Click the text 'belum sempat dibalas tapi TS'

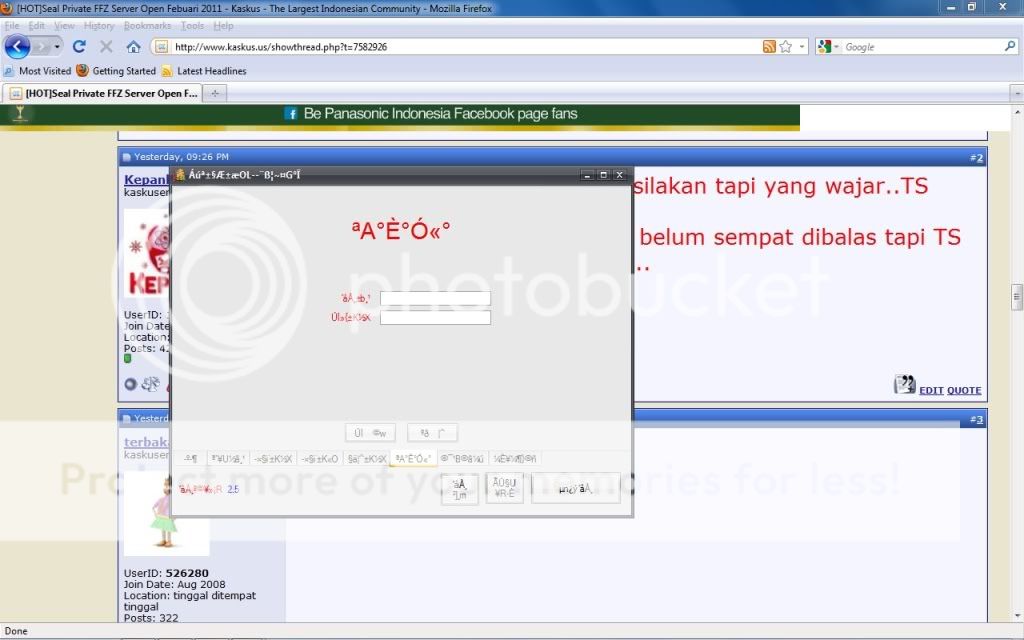pos(800,237)
